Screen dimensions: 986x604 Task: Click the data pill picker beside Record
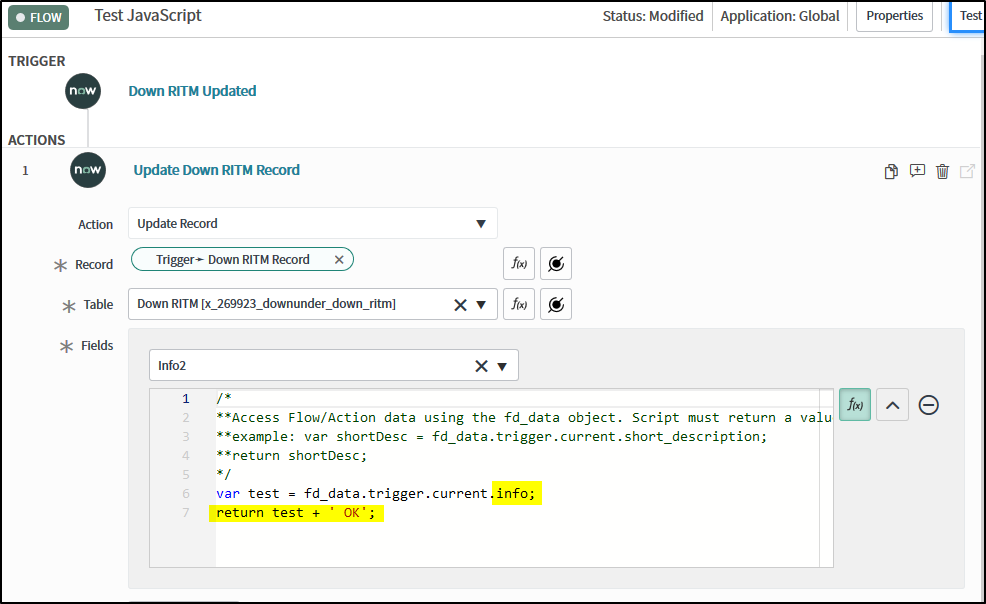(x=556, y=264)
